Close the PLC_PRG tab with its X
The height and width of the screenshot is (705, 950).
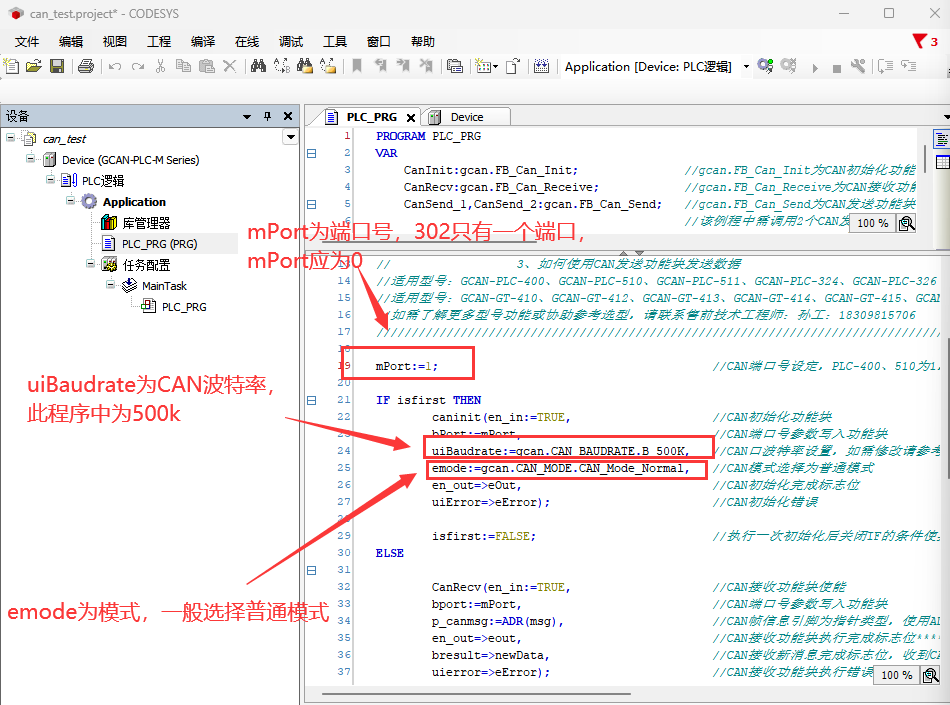click(411, 118)
